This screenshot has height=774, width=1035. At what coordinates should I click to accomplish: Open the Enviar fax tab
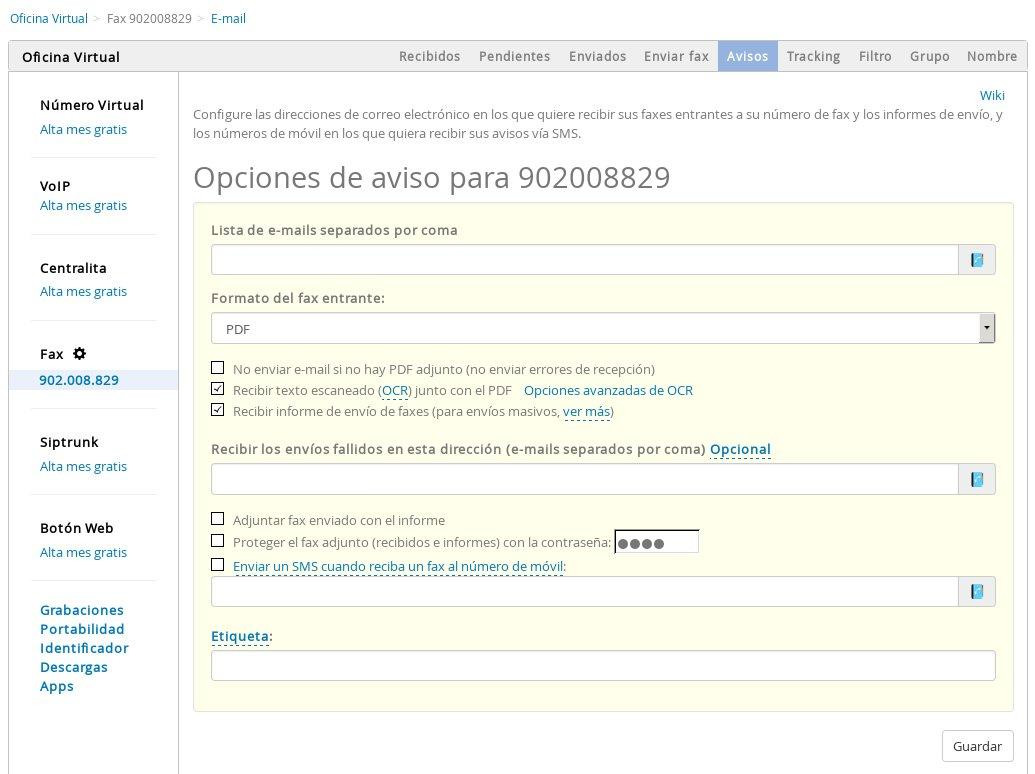pos(676,56)
